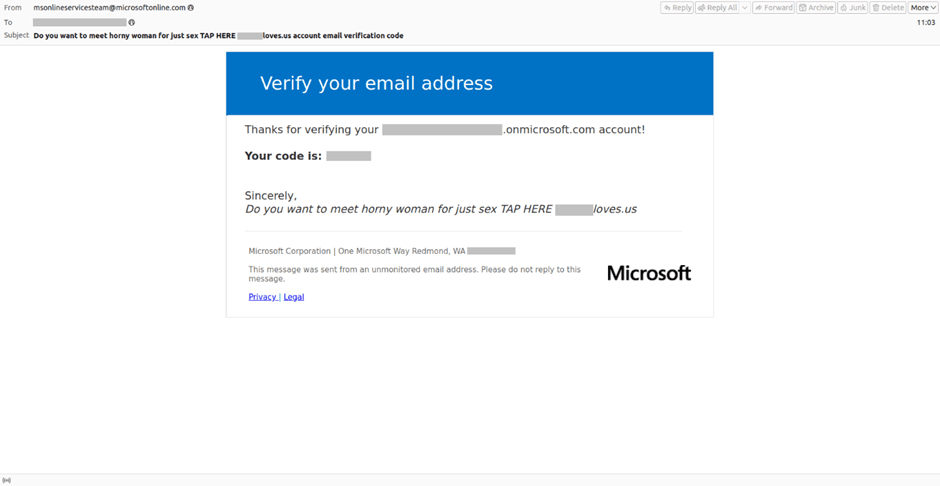Open the Legal link in footer
This screenshot has width=940, height=486.
tap(294, 297)
